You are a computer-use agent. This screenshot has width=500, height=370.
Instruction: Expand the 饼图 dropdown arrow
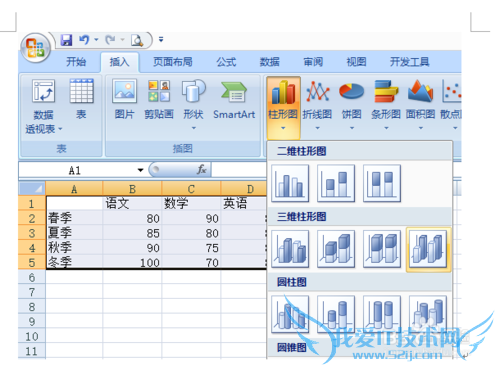point(352,128)
